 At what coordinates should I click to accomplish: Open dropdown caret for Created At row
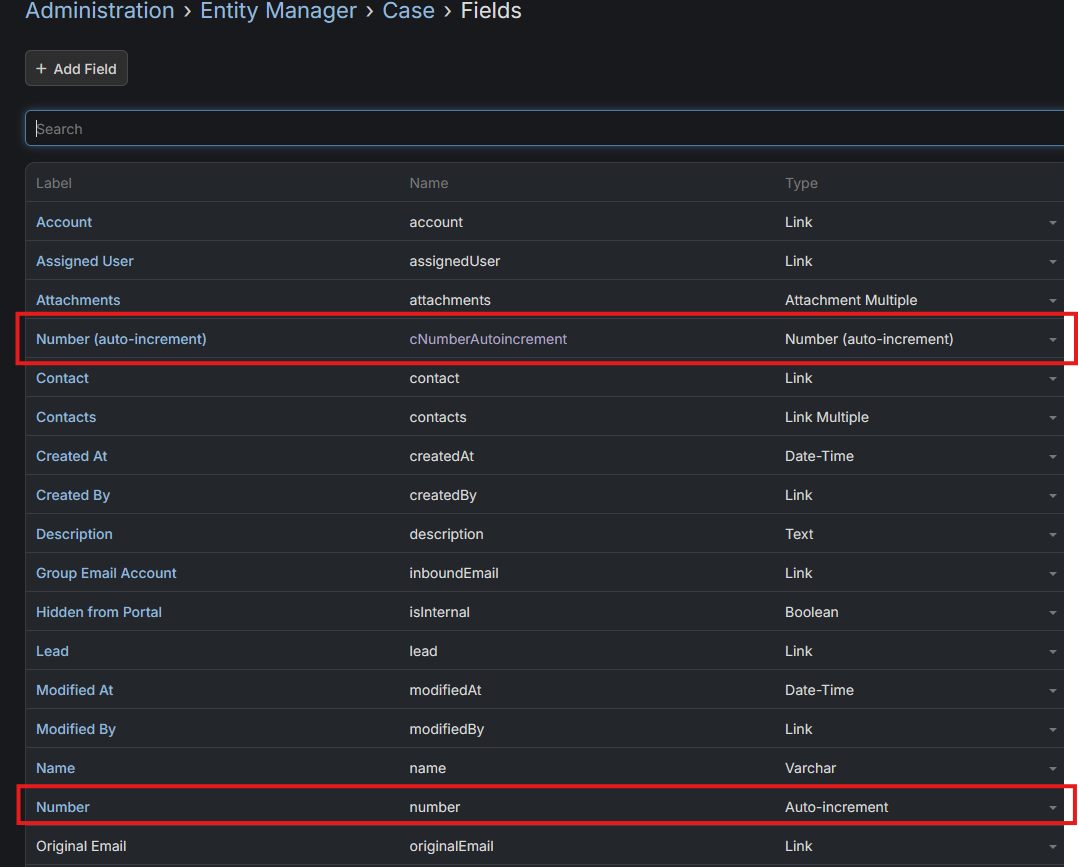(1052, 457)
